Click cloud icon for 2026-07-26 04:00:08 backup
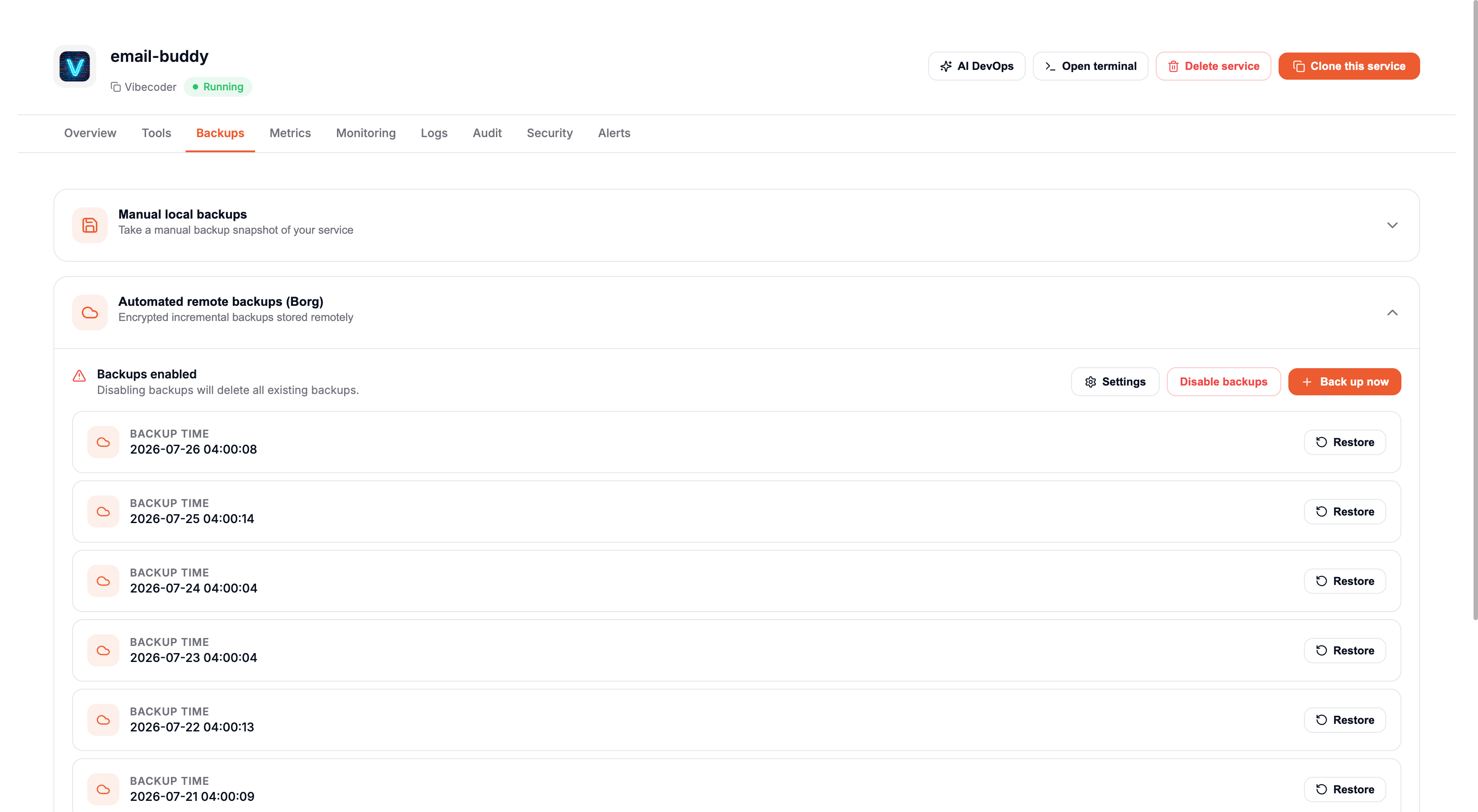 tap(103, 442)
